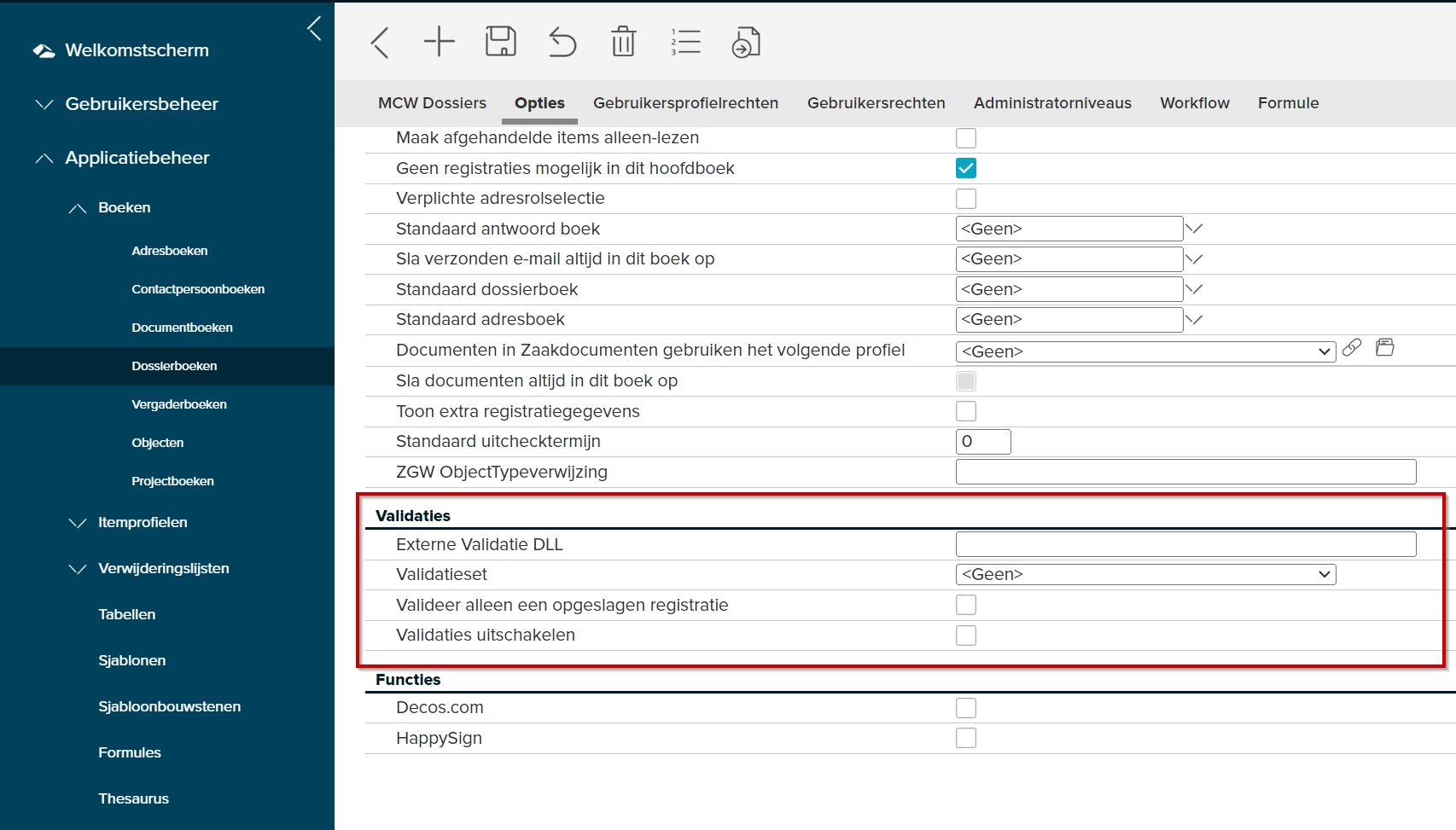This screenshot has height=830, width=1456.
Task: Click the ZGW ObjectTypeverwijzing text field
Action: click(x=1185, y=472)
